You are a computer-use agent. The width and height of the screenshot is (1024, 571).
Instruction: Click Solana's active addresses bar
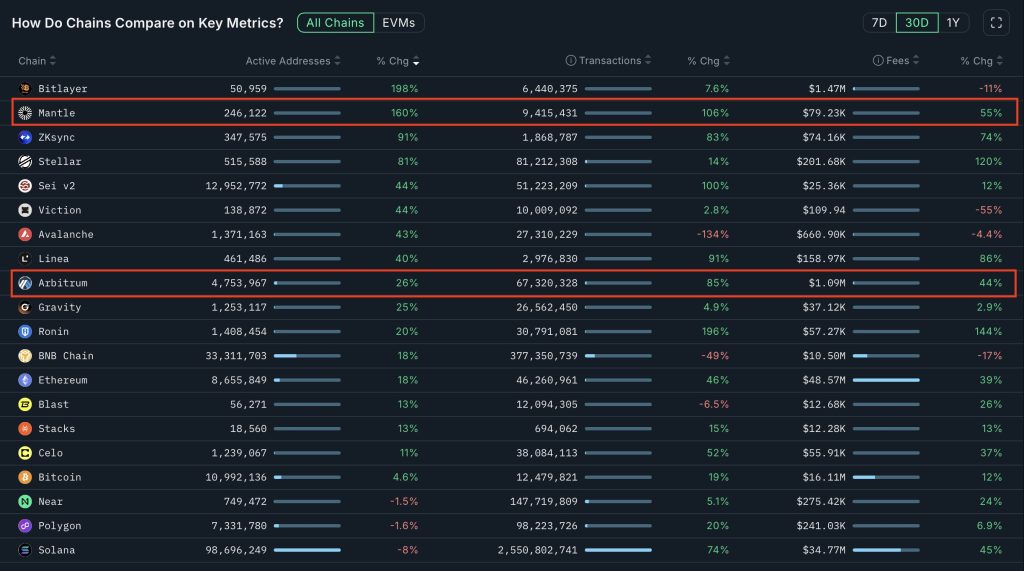click(x=307, y=550)
